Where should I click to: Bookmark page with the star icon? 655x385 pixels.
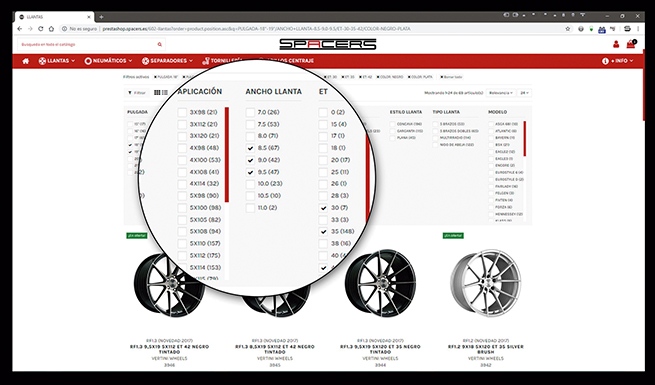pos(567,29)
